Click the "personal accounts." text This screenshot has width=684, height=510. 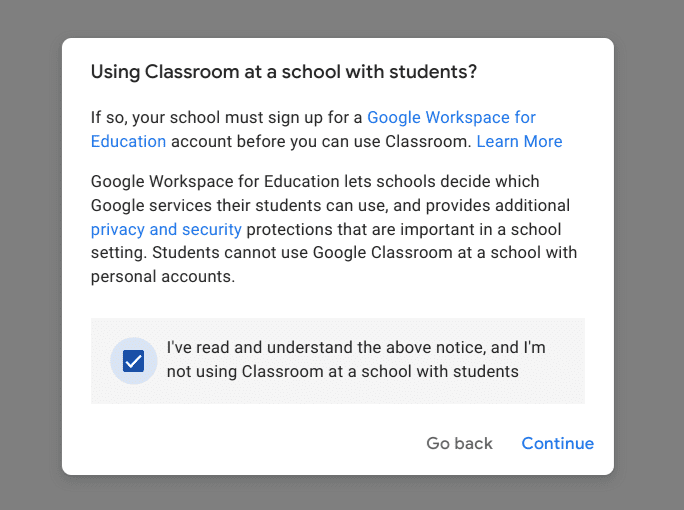coord(163,276)
